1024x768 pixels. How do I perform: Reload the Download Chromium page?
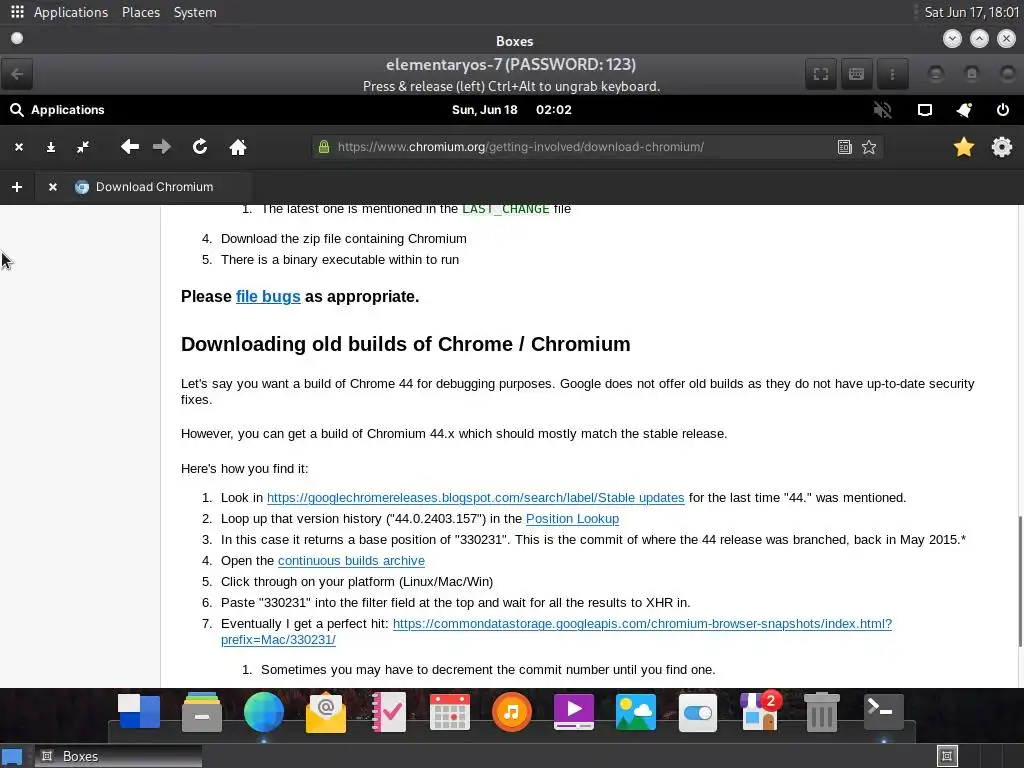tap(200, 147)
